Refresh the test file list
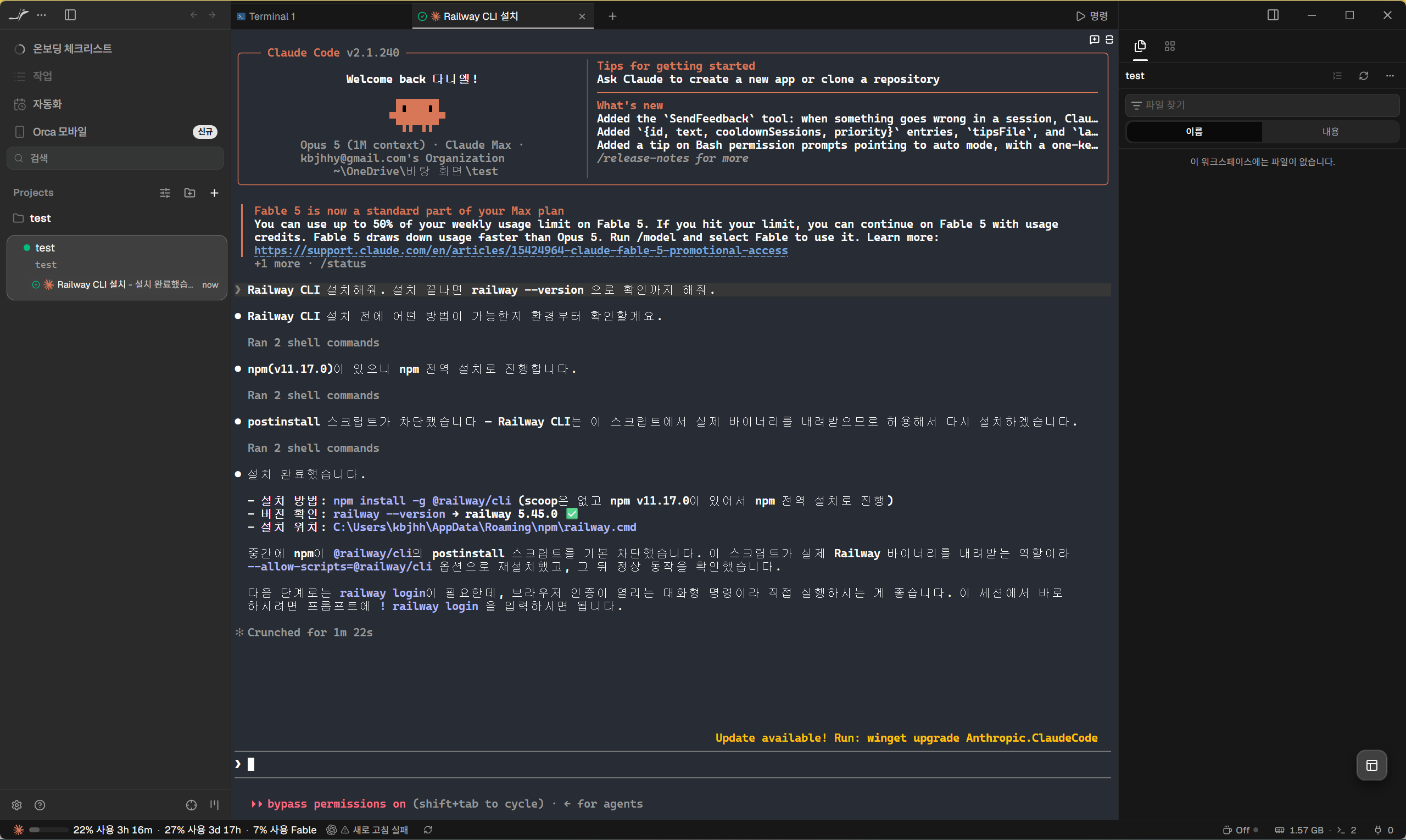The height and width of the screenshot is (840, 1406). pyautogui.click(x=1364, y=76)
